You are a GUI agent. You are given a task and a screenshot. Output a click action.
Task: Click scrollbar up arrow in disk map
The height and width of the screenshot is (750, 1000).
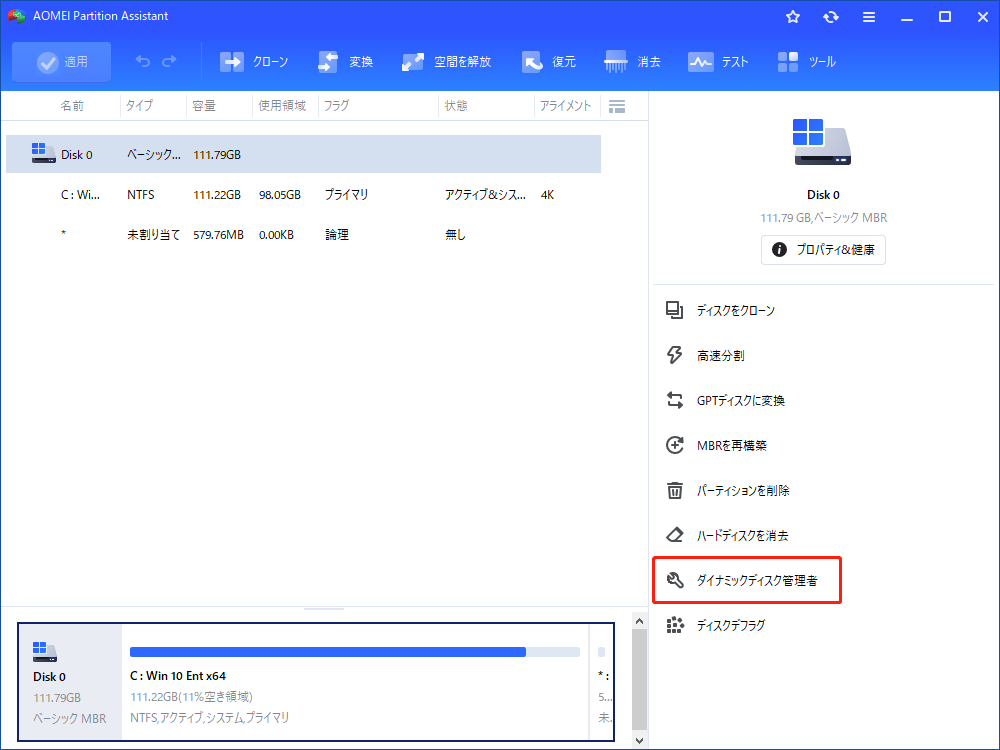coord(639,621)
